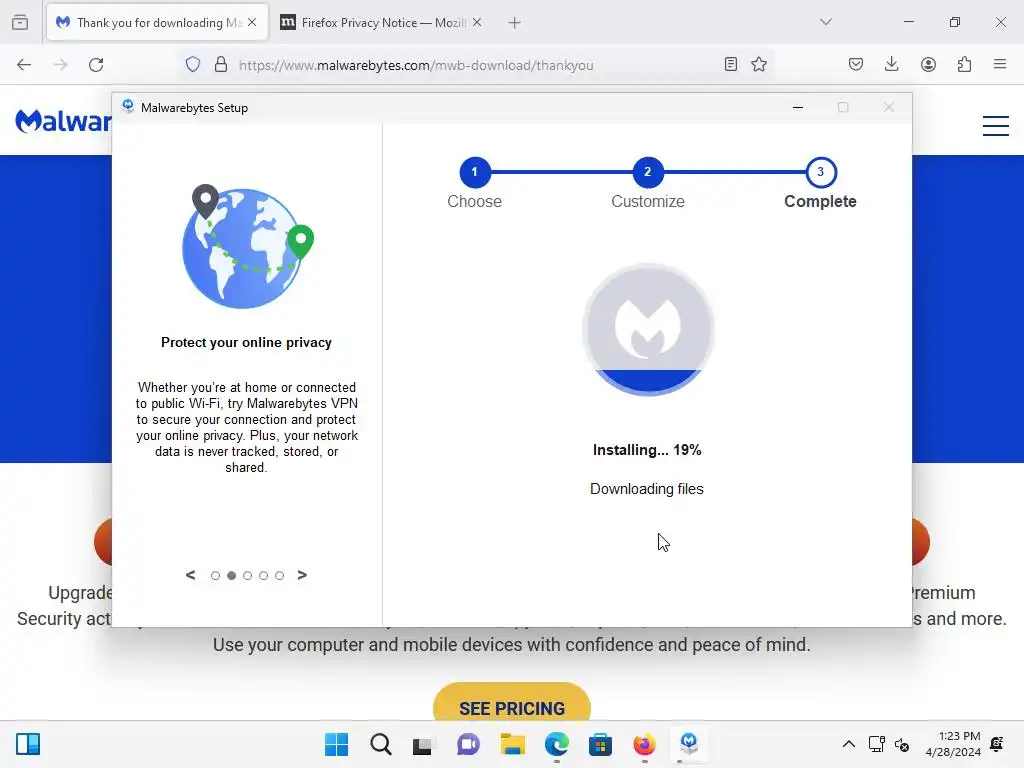This screenshot has width=1024, height=768.
Task: Open the Firefox View icon at tab bar left
Action: coord(20,22)
